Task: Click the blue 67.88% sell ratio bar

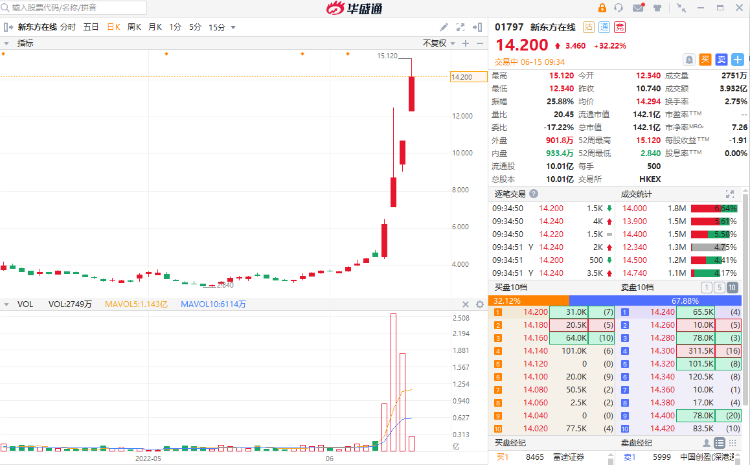Action: [x=655, y=301]
